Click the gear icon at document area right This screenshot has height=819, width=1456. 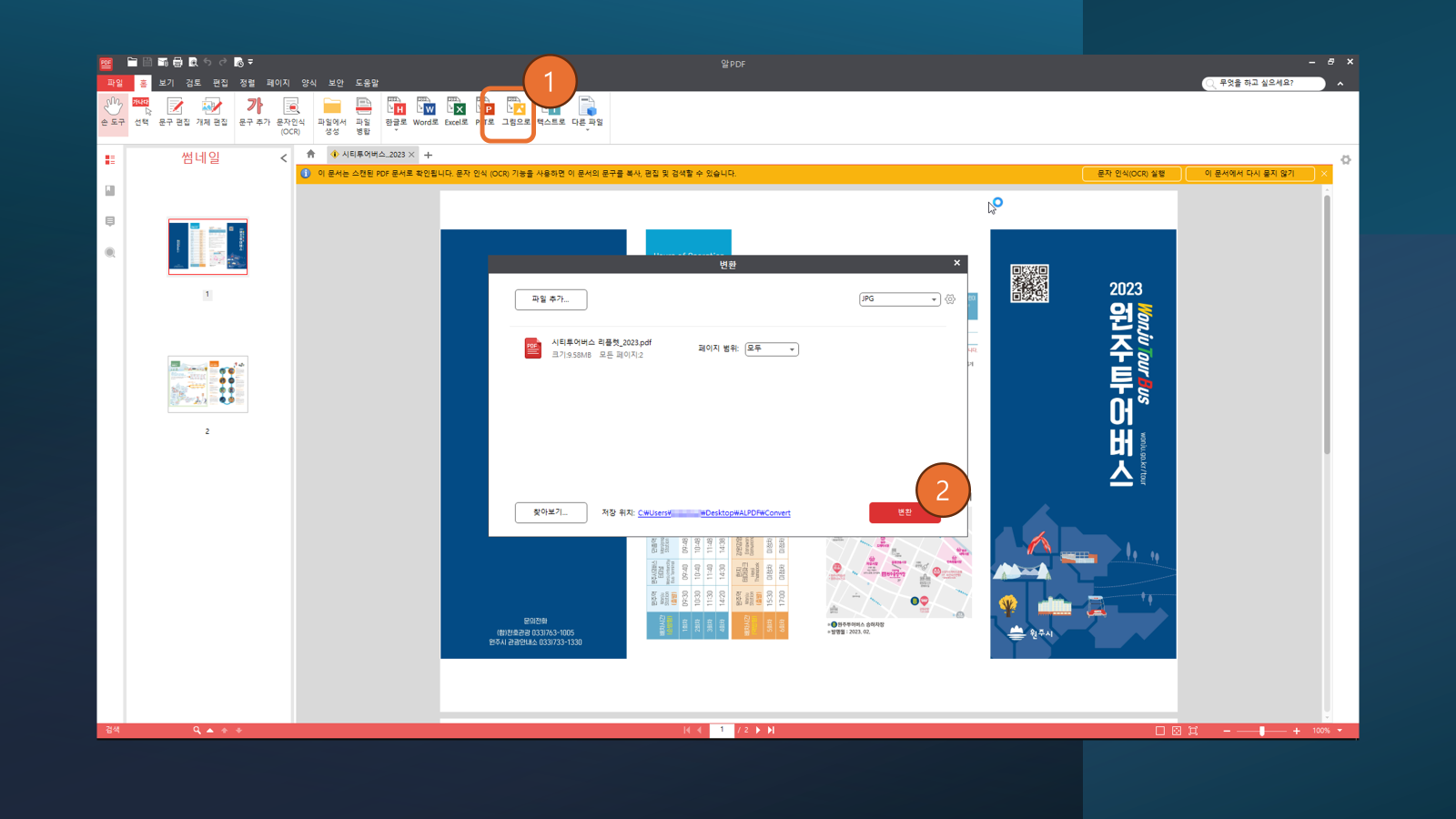1346,159
